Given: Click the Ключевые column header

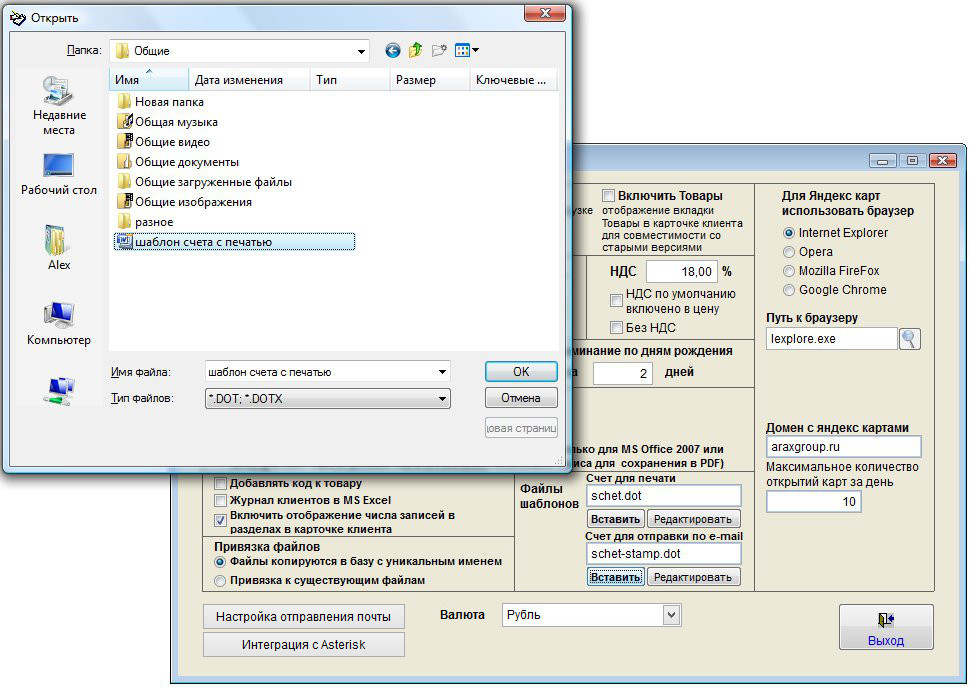Looking at the screenshot, I should [513, 80].
